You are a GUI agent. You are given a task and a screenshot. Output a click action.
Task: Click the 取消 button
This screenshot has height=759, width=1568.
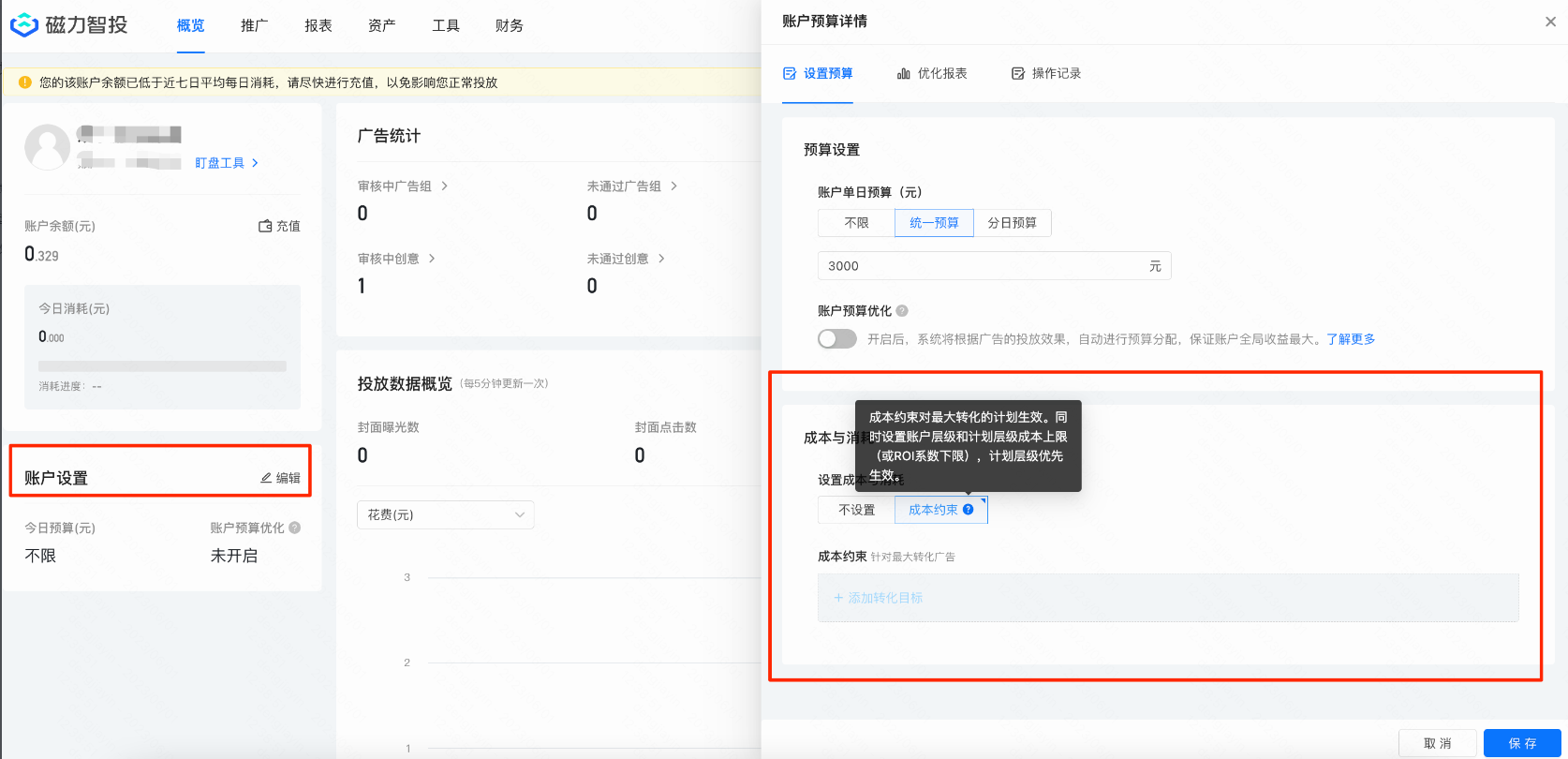point(1438,743)
